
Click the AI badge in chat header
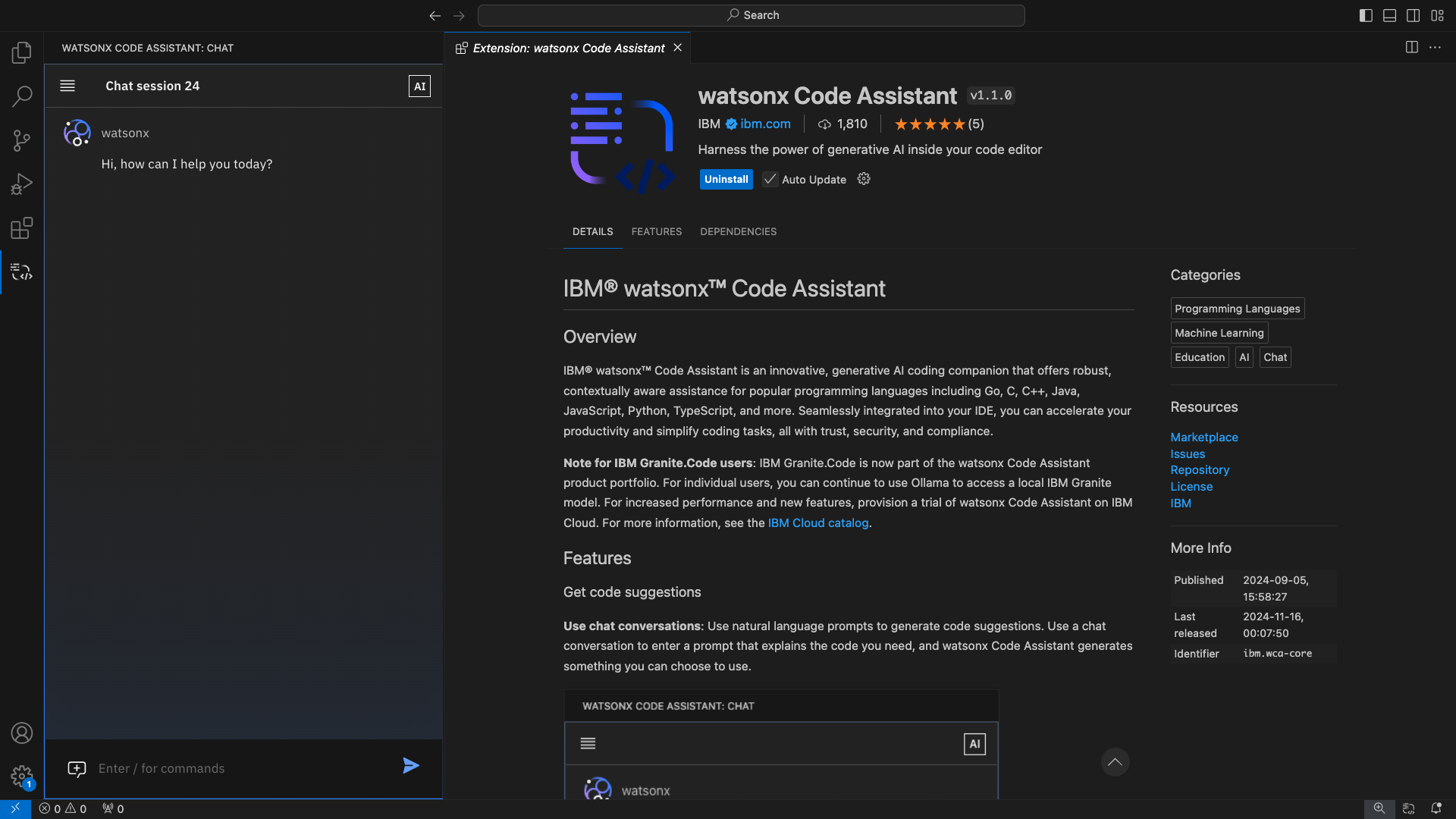point(419,86)
